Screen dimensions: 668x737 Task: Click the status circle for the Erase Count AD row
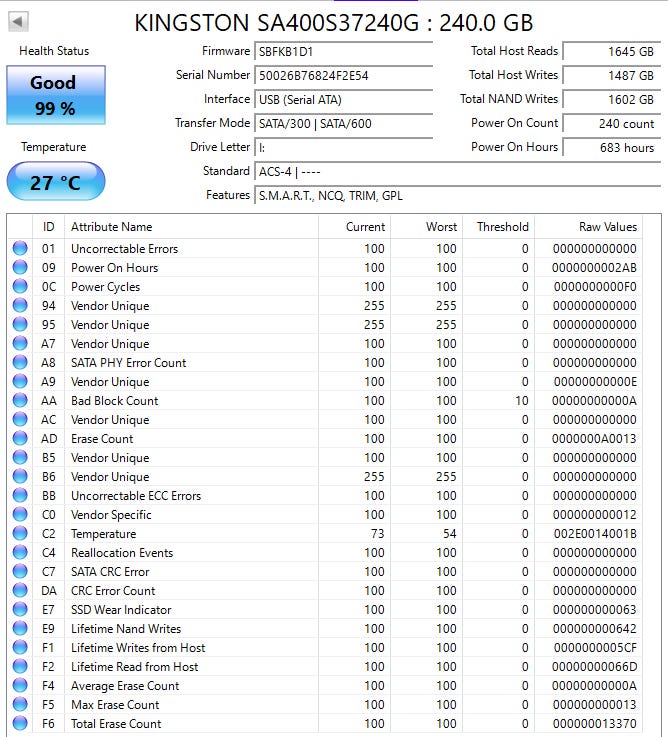point(20,439)
